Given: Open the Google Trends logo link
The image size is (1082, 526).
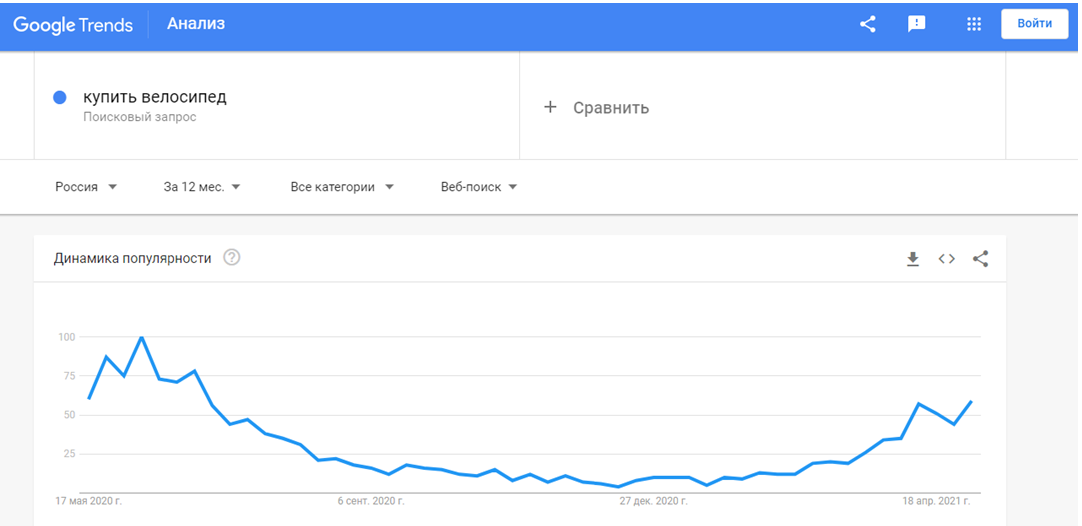Looking at the screenshot, I should click(73, 25).
